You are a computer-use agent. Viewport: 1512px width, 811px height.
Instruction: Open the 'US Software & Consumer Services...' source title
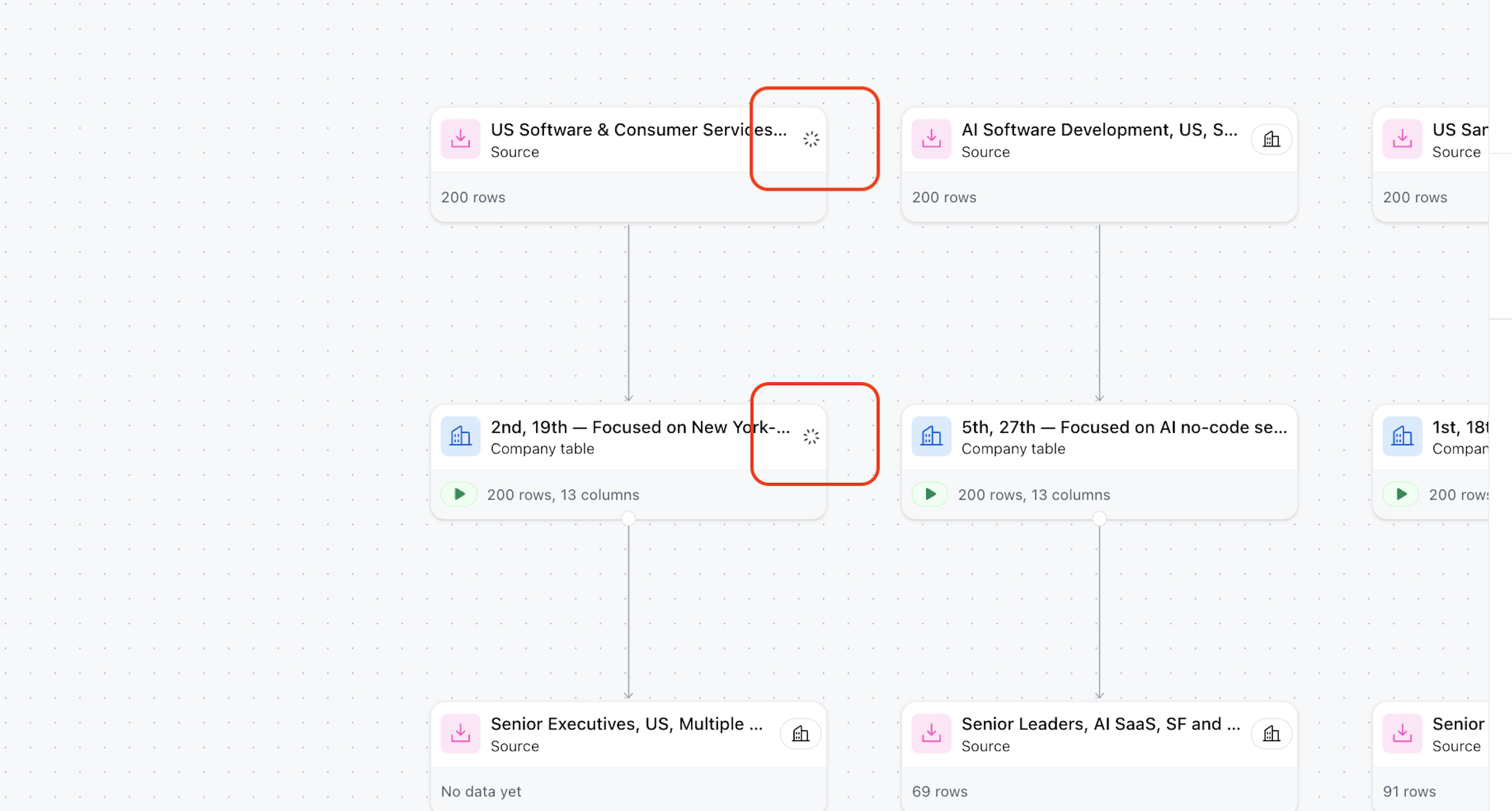tap(638, 130)
